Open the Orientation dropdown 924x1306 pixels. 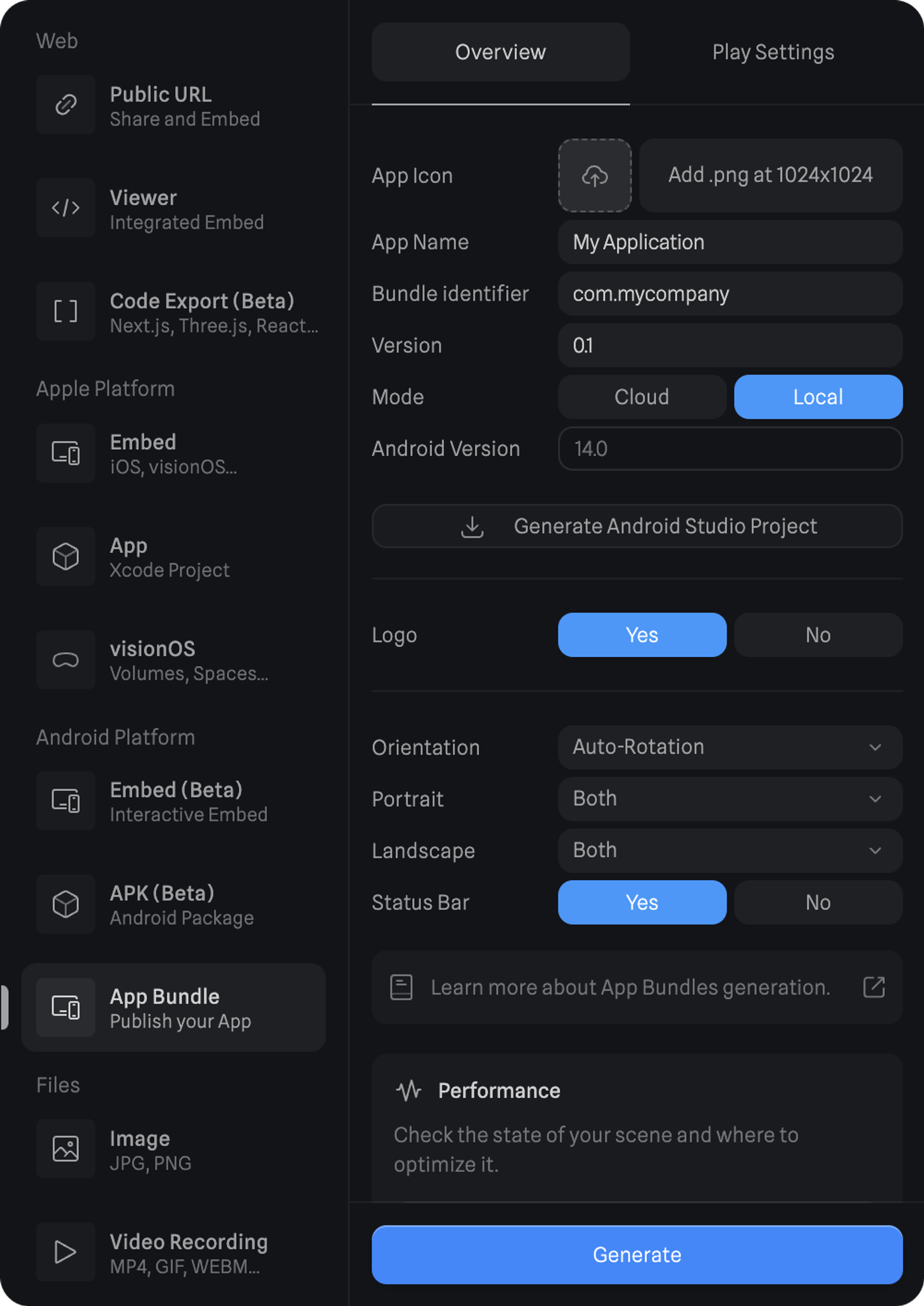[x=729, y=747]
